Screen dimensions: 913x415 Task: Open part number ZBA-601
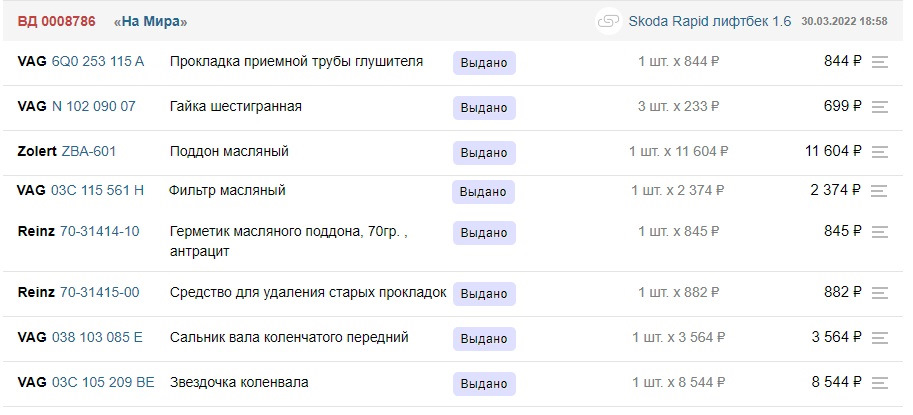pyautogui.click(x=89, y=151)
